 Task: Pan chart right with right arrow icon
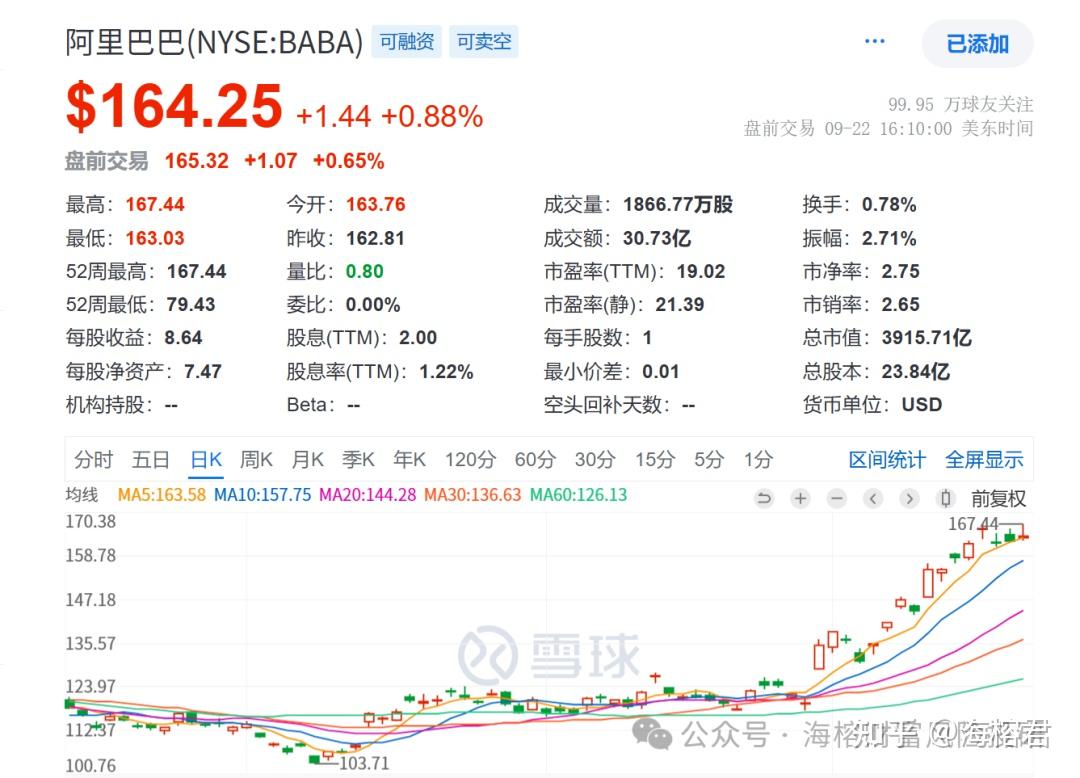(908, 498)
